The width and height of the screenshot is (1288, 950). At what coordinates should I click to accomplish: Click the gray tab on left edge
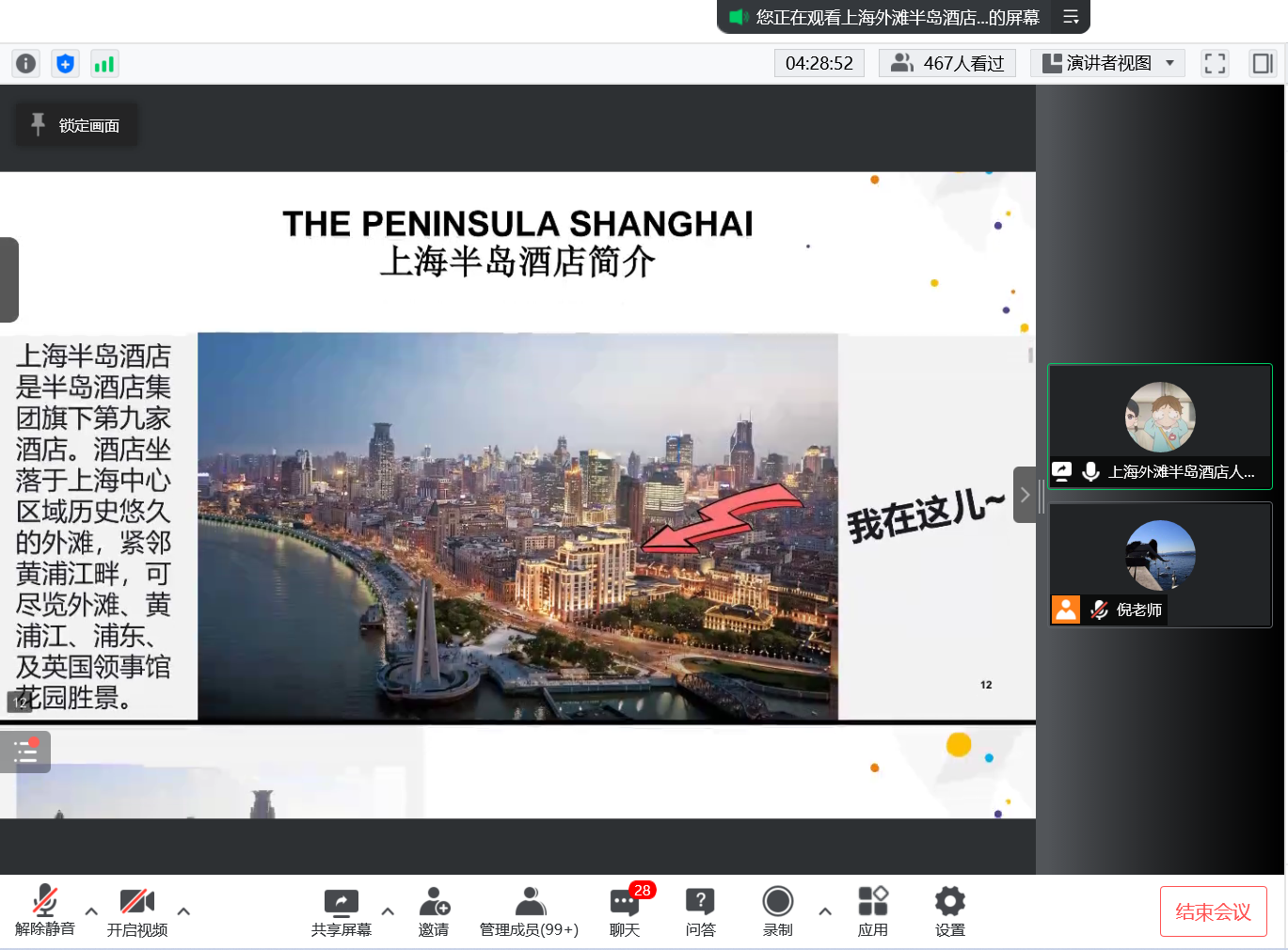coord(9,279)
